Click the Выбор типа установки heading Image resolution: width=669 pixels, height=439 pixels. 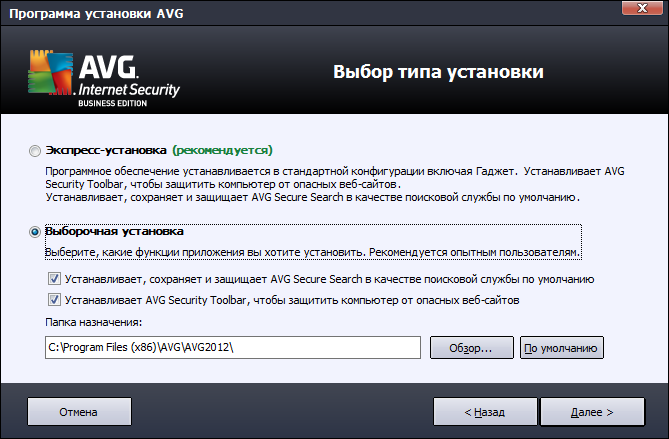438,72
